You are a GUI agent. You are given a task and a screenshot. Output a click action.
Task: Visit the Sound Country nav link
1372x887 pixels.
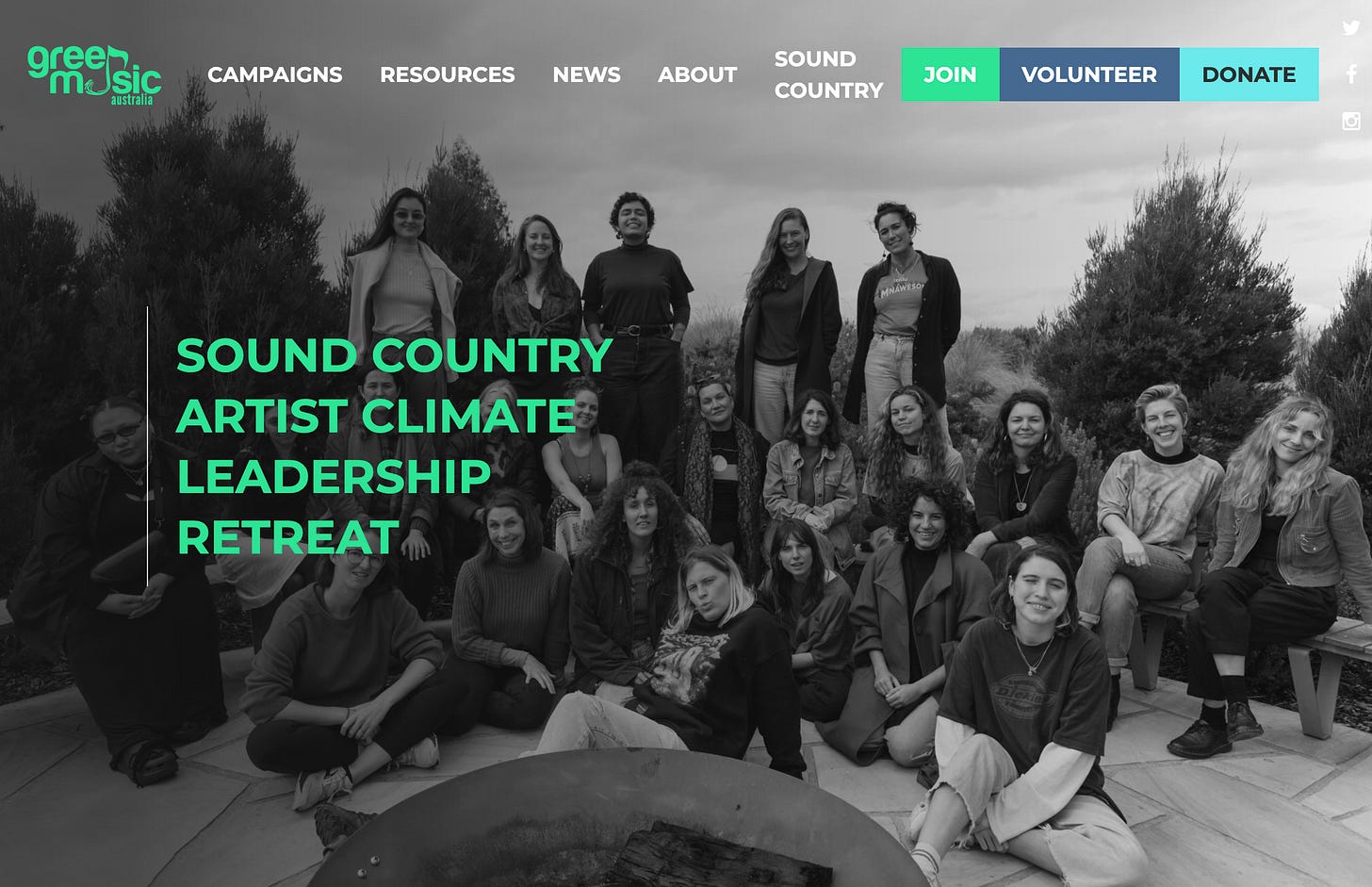828,74
